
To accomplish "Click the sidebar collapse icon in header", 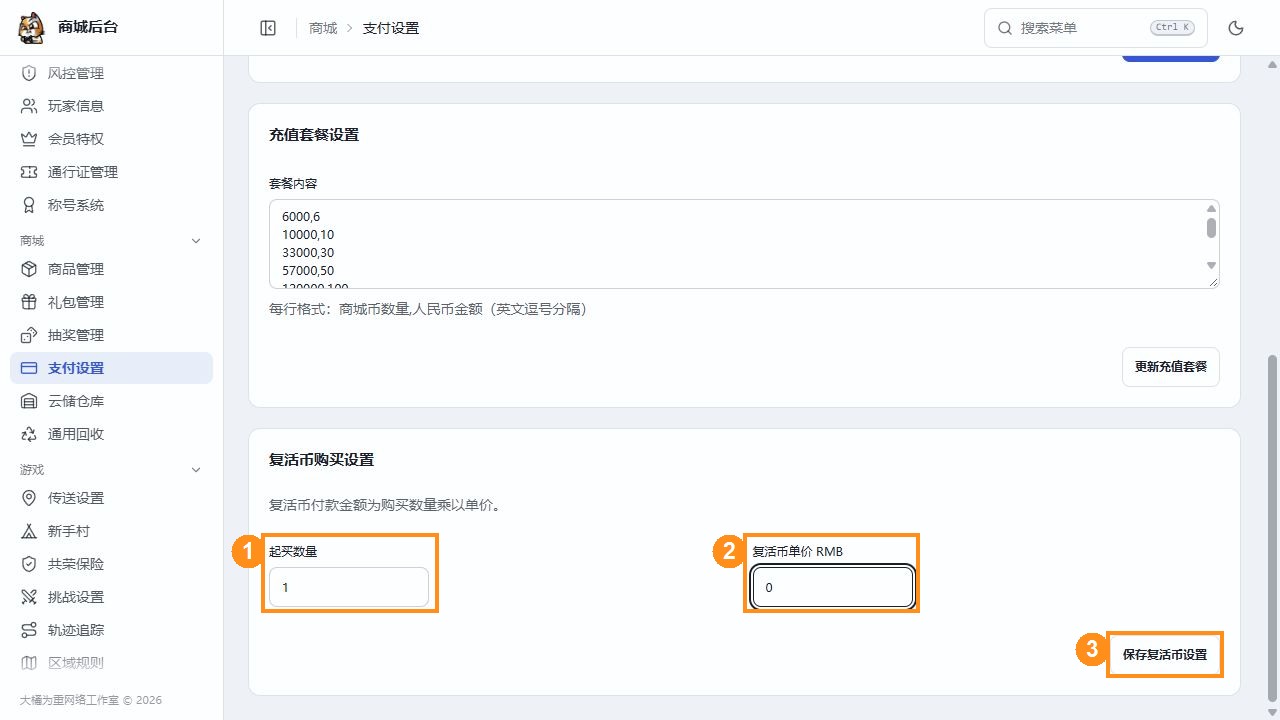I will (x=268, y=28).
